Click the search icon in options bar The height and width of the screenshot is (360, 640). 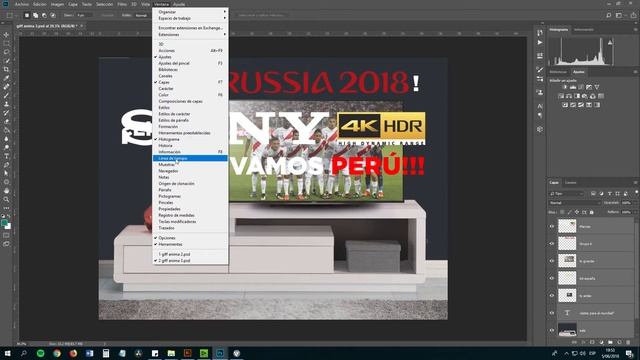click(609, 15)
